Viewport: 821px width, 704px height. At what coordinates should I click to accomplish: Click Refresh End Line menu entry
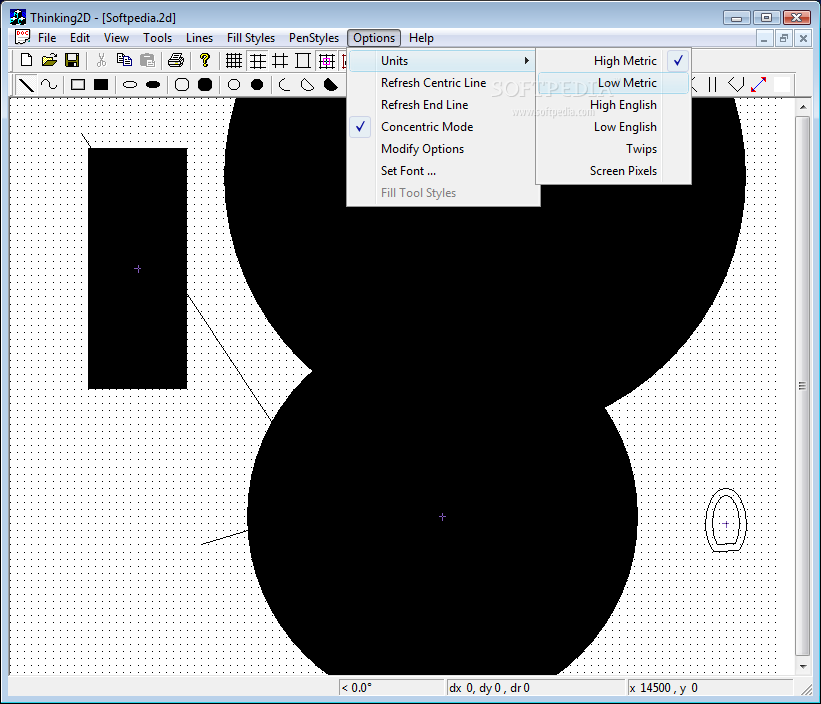pos(443,105)
